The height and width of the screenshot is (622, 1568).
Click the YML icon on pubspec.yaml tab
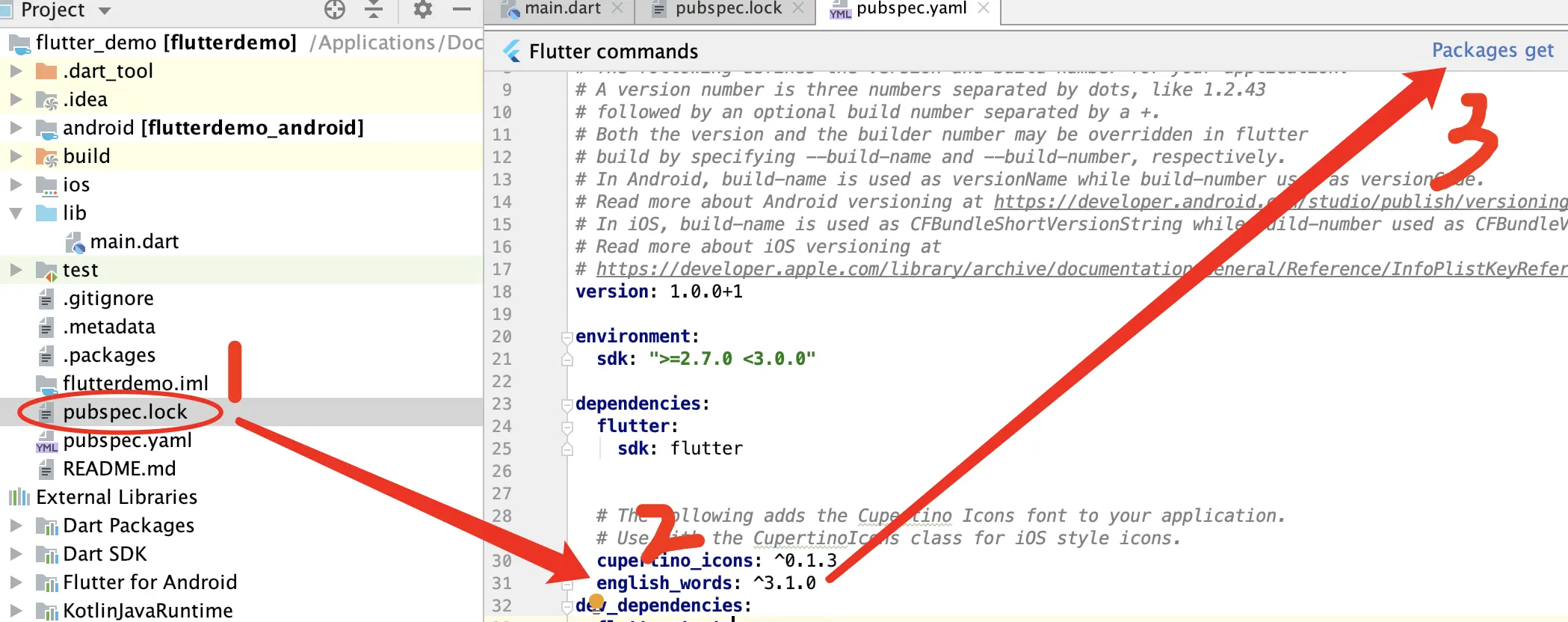coord(841,9)
